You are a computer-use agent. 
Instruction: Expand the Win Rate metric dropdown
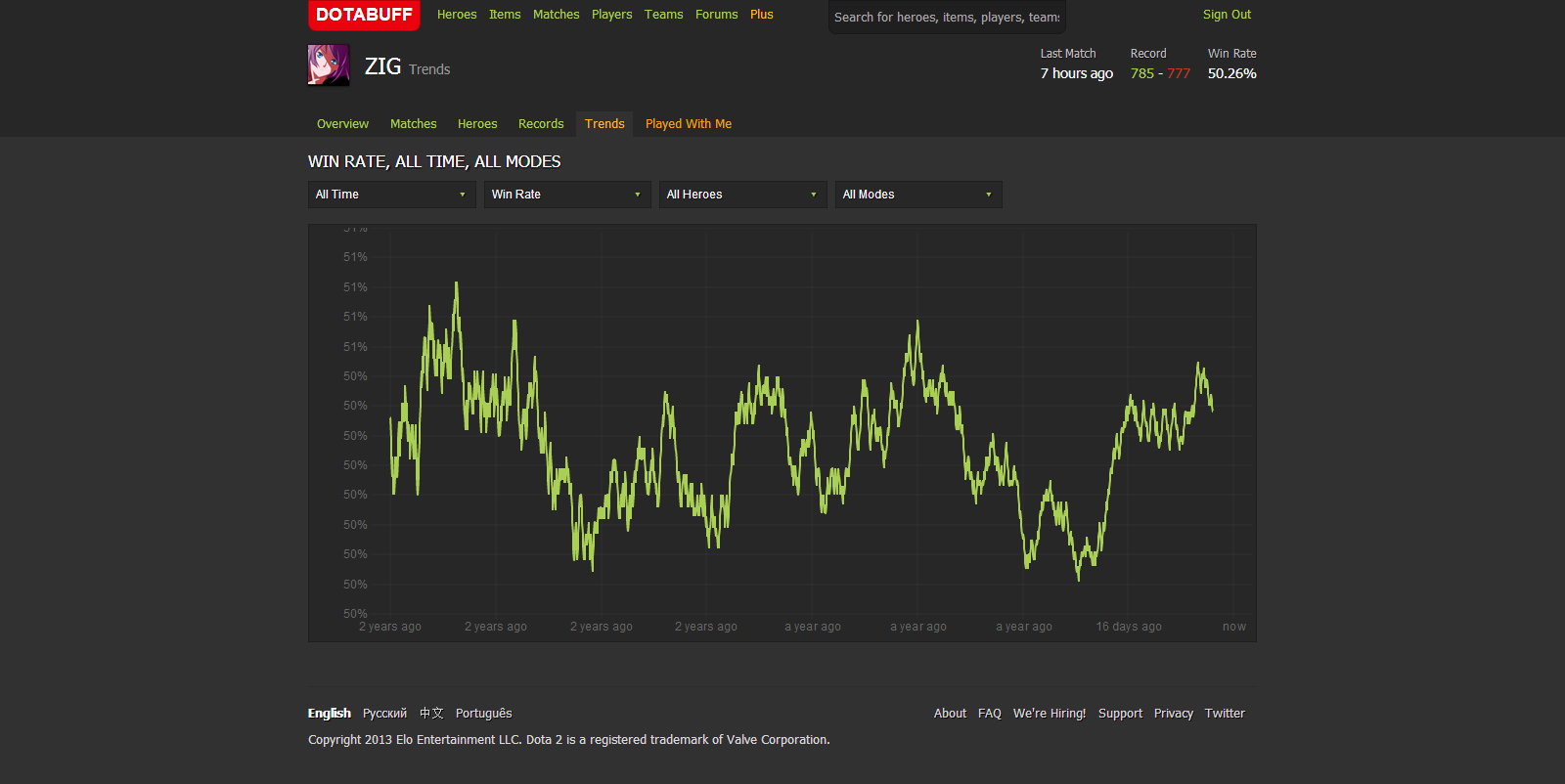[567, 195]
